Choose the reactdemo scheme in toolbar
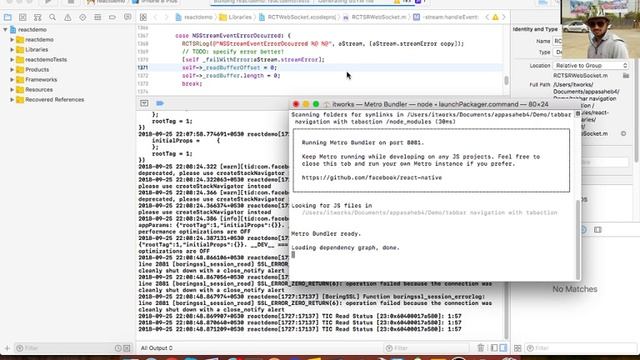The image size is (640, 360). [106, 2]
